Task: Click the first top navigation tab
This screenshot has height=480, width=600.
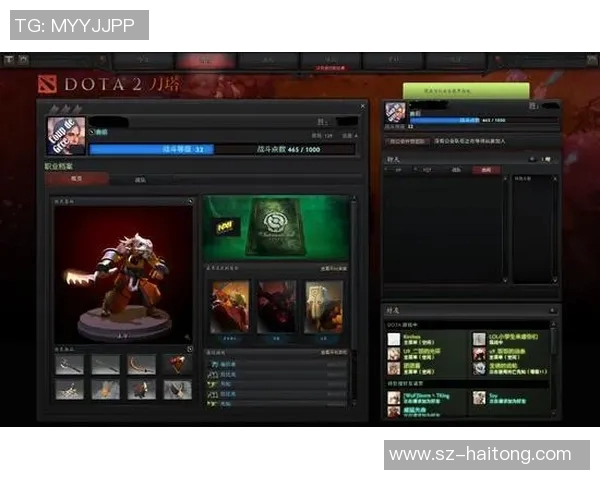Action: pos(143,60)
